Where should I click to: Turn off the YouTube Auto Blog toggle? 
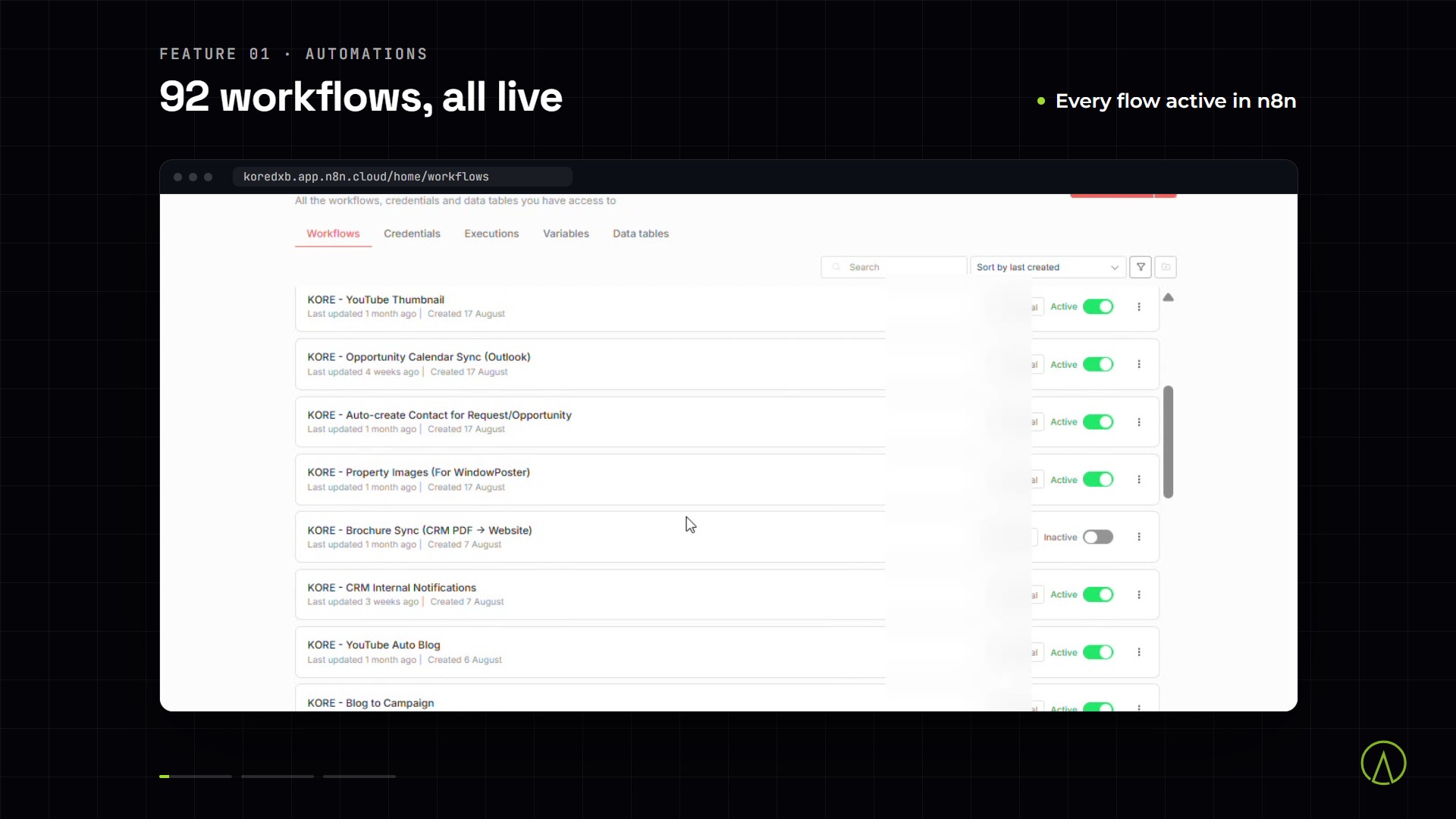[1098, 652]
